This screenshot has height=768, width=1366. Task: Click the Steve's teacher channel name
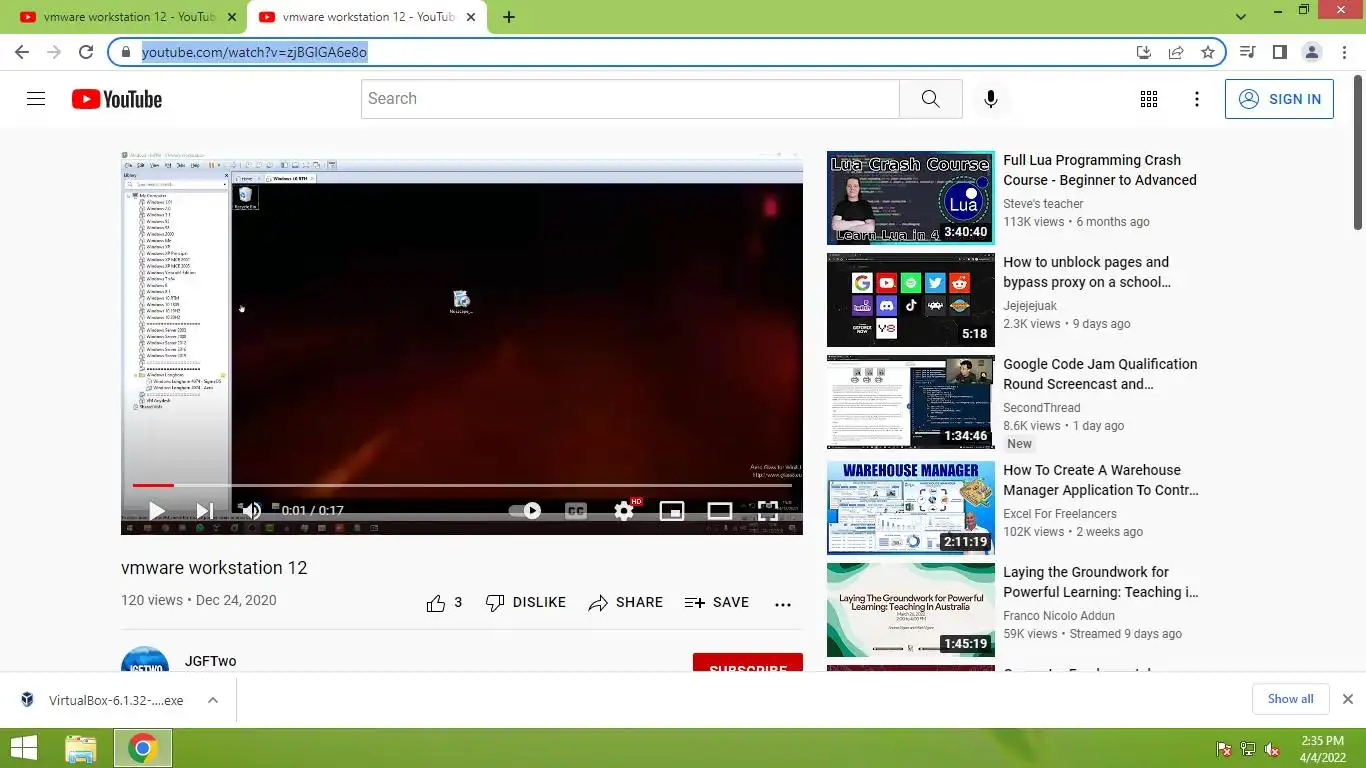pyautogui.click(x=1043, y=204)
